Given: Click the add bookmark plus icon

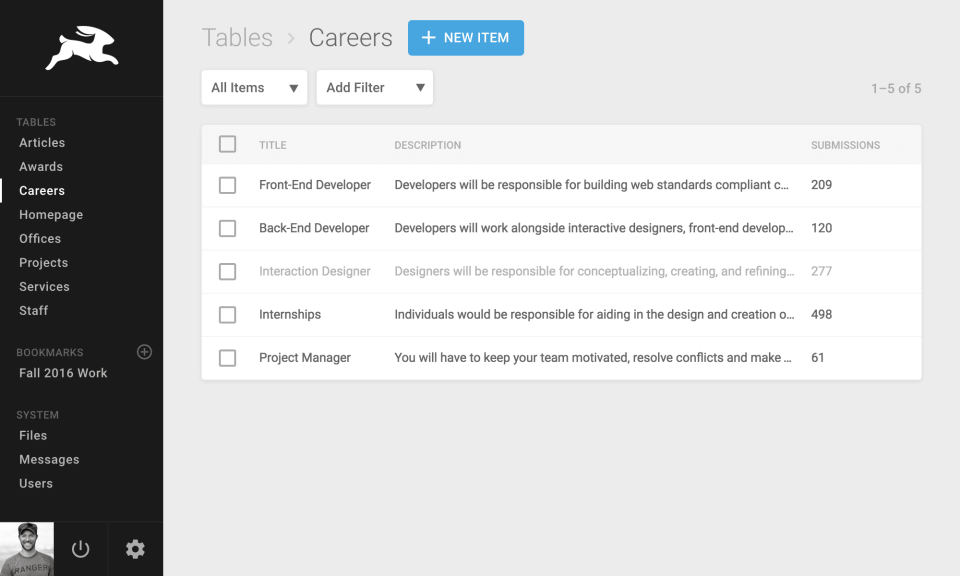Looking at the screenshot, I should (x=144, y=352).
